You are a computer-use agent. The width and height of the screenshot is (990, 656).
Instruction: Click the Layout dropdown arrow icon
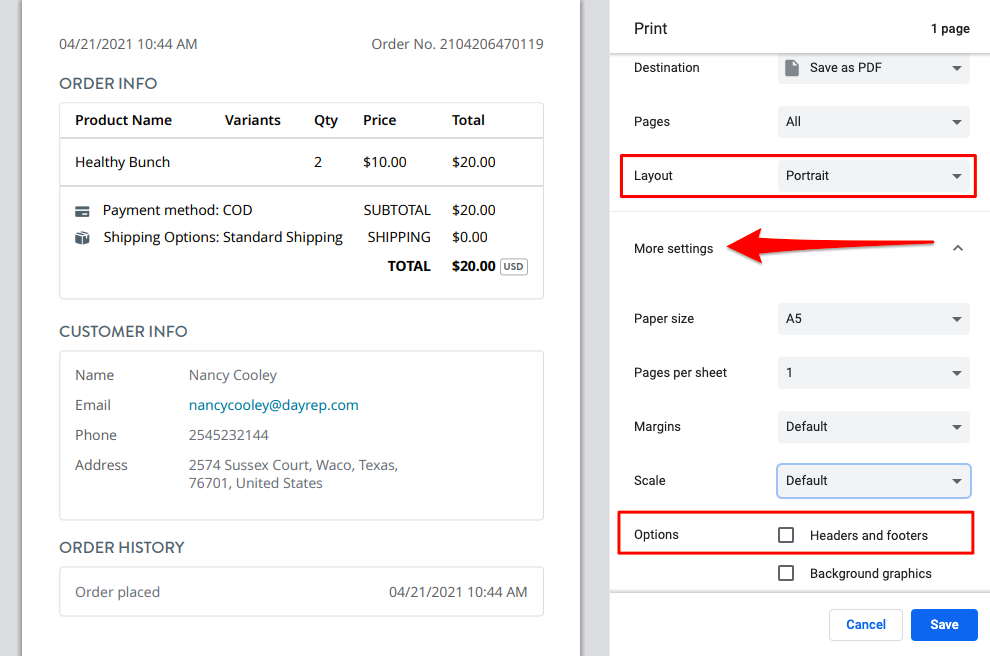957,175
